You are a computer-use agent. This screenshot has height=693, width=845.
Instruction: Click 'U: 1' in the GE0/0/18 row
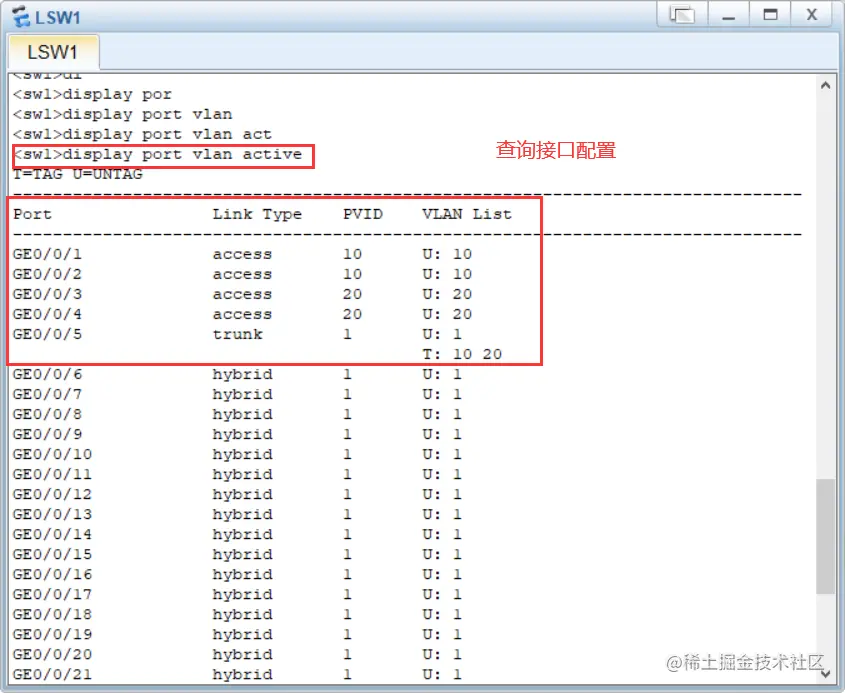442,614
